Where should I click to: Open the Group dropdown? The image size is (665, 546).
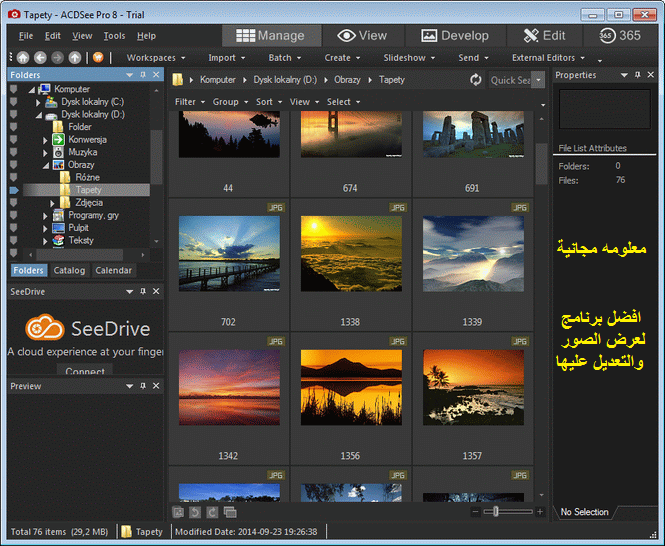[230, 102]
